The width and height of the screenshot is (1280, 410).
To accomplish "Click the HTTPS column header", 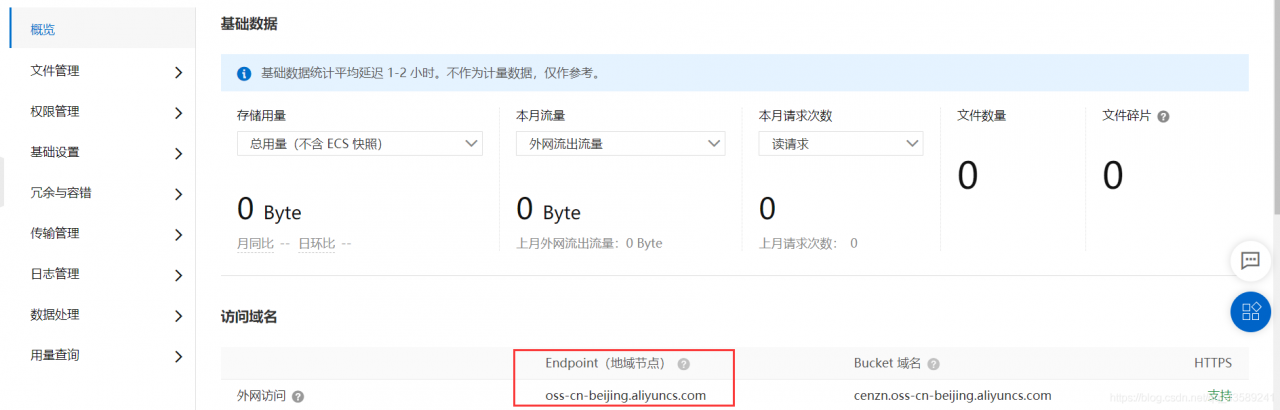I will pyautogui.click(x=1213, y=363).
